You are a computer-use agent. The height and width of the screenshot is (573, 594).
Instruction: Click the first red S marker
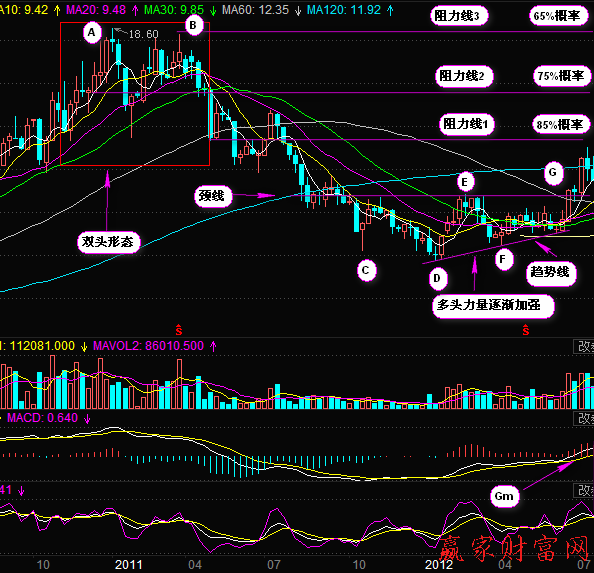coord(179,330)
